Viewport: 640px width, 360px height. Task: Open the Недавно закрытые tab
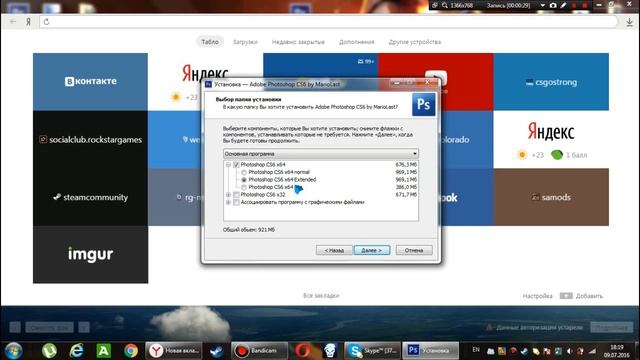point(298,42)
